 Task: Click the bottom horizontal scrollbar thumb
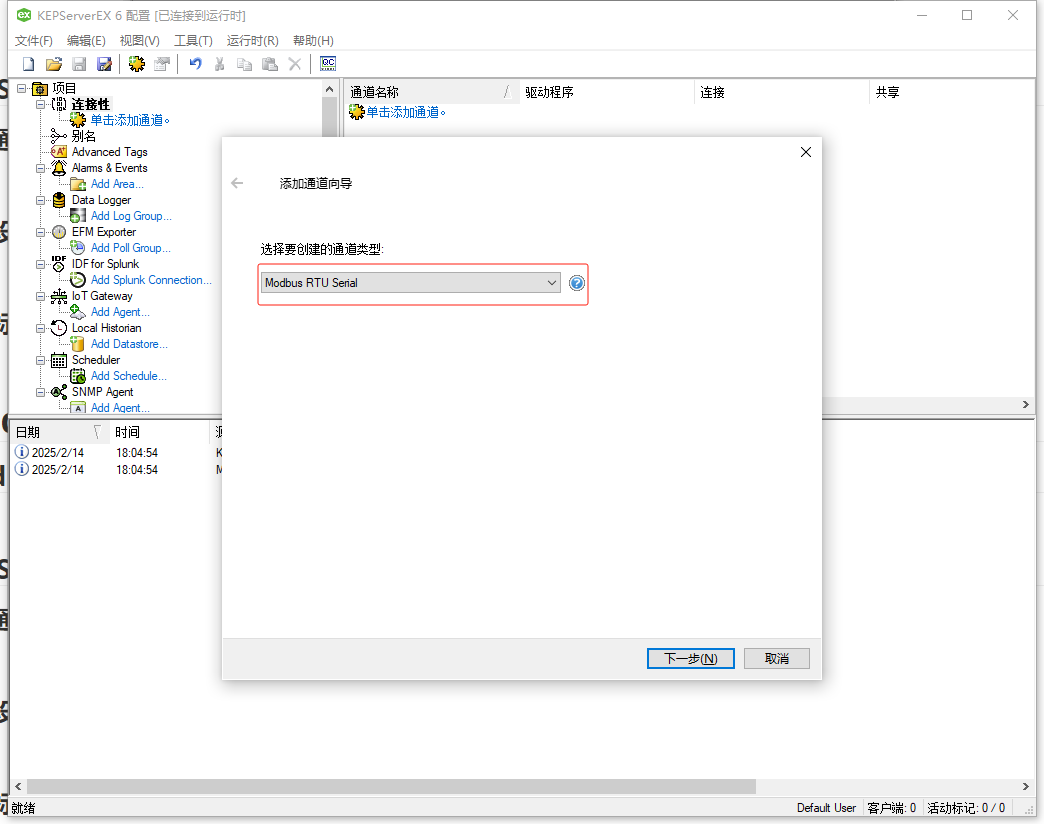click(391, 787)
